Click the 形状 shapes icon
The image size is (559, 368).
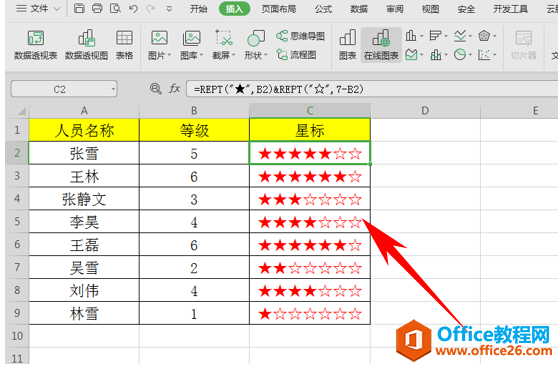256,38
